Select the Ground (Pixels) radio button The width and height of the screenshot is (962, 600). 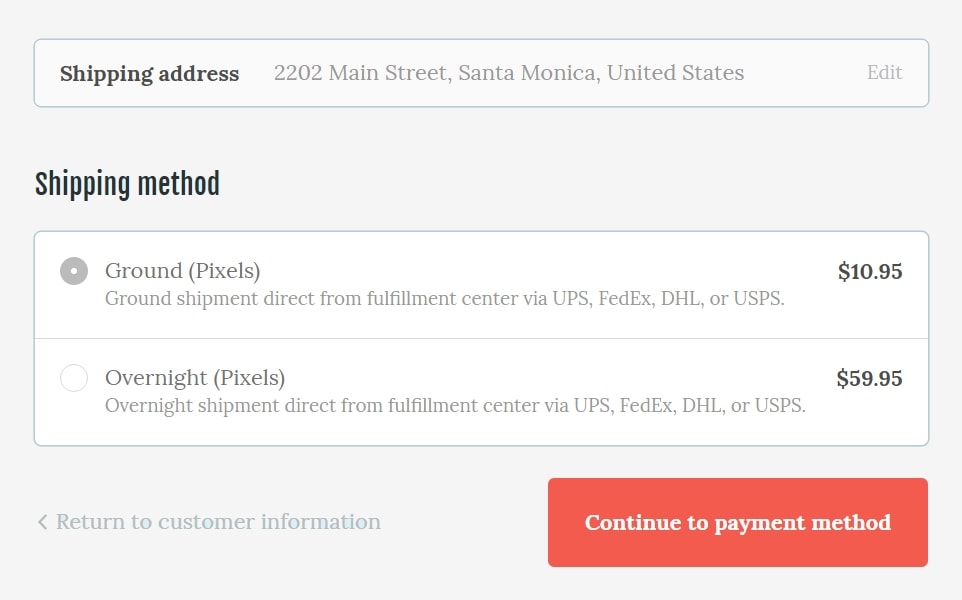(74, 271)
